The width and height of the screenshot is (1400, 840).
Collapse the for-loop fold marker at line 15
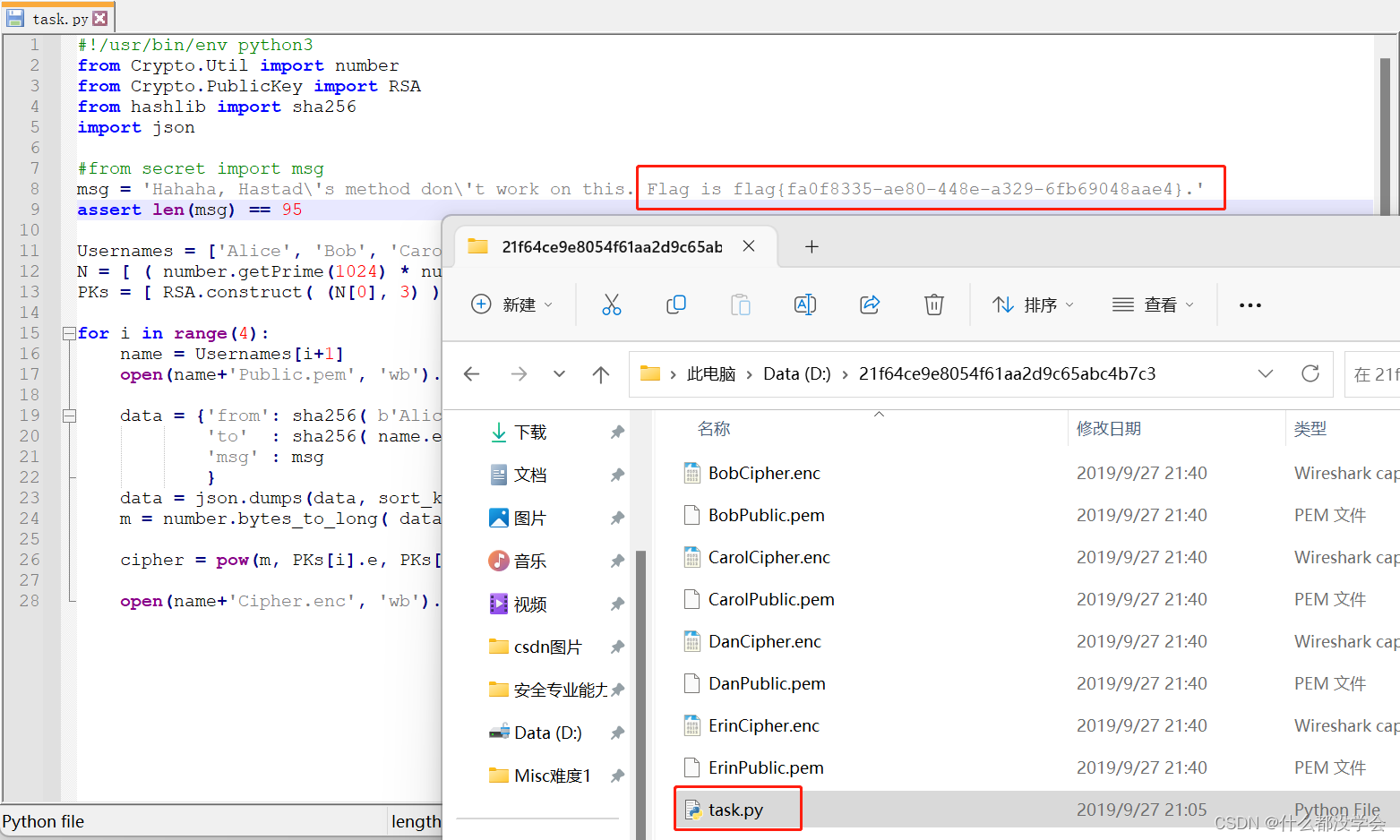pos(69,333)
